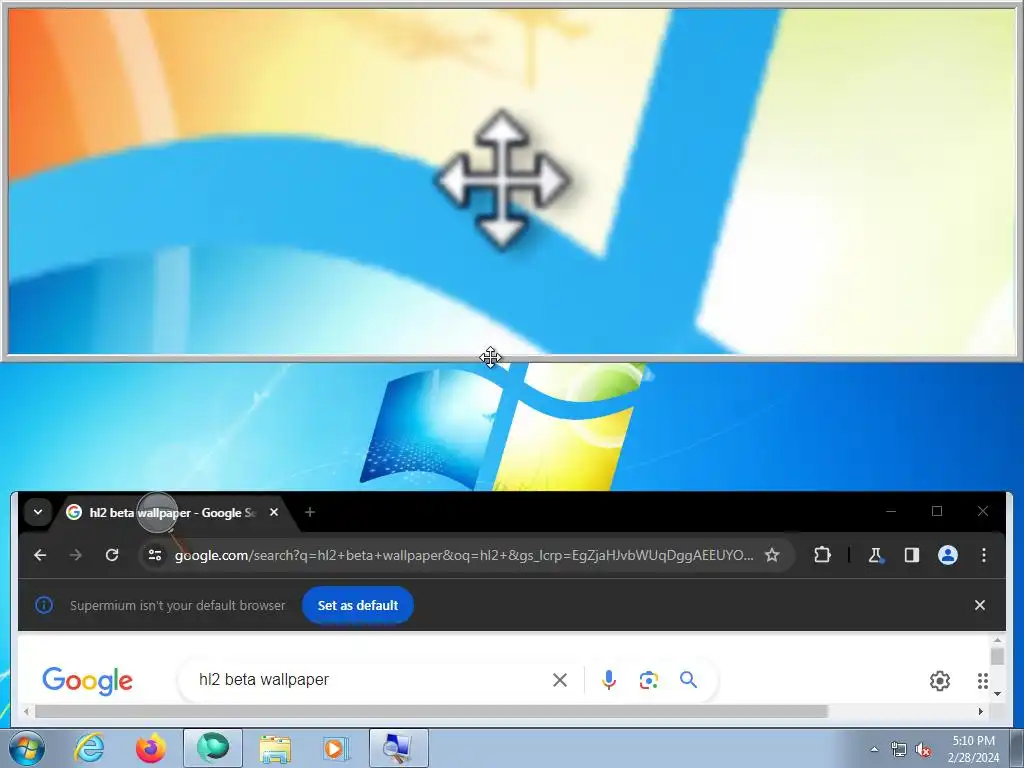Click the blue magnifier search button
Image resolution: width=1024 pixels, height=768 pixels.
coord(688,680)
